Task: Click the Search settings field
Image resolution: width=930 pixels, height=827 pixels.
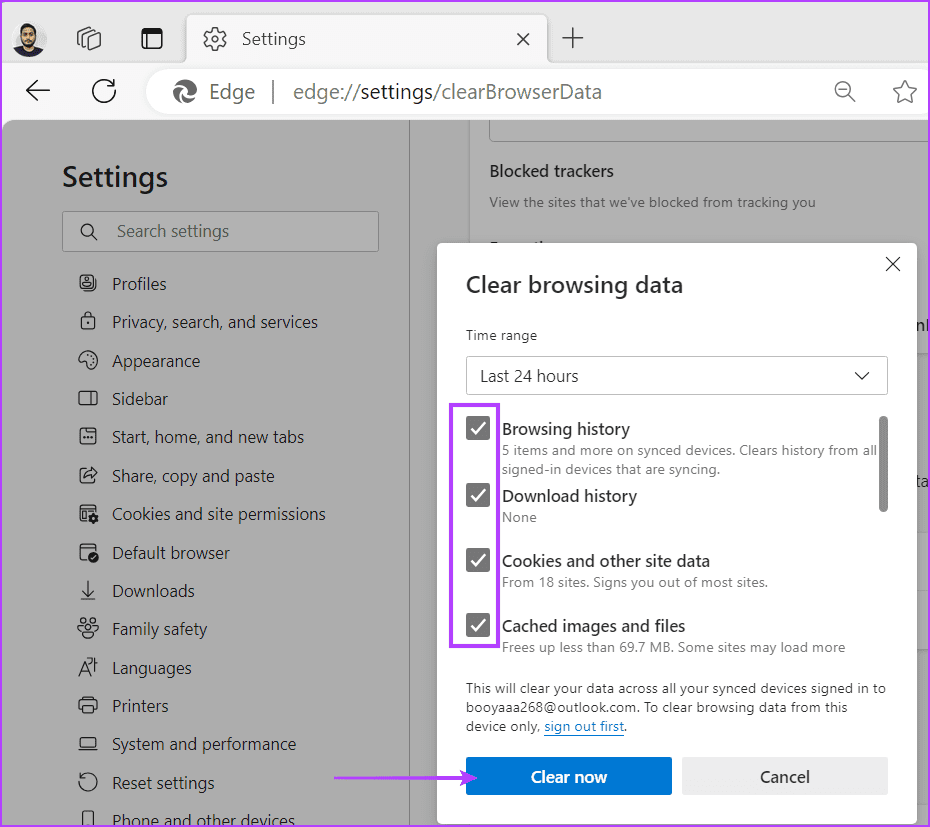Action: 221,231
